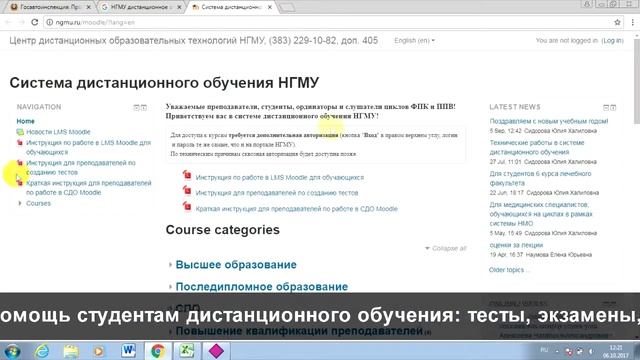Click the PDF icon beside test creation instruction
This screenshot has height=360, width=640.
point(187,190)
